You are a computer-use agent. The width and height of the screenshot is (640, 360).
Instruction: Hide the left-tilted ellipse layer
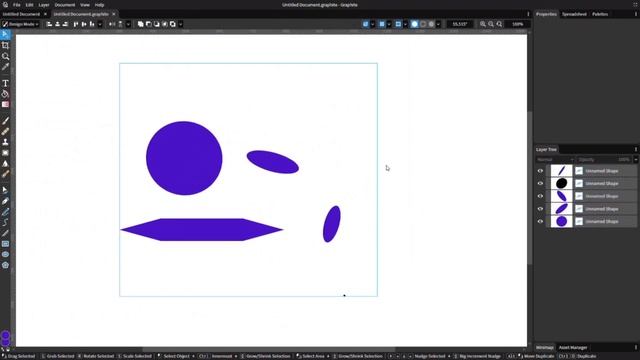(540, 196)
